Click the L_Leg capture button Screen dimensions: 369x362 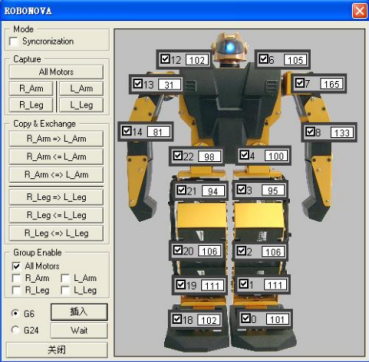(81, 105)
